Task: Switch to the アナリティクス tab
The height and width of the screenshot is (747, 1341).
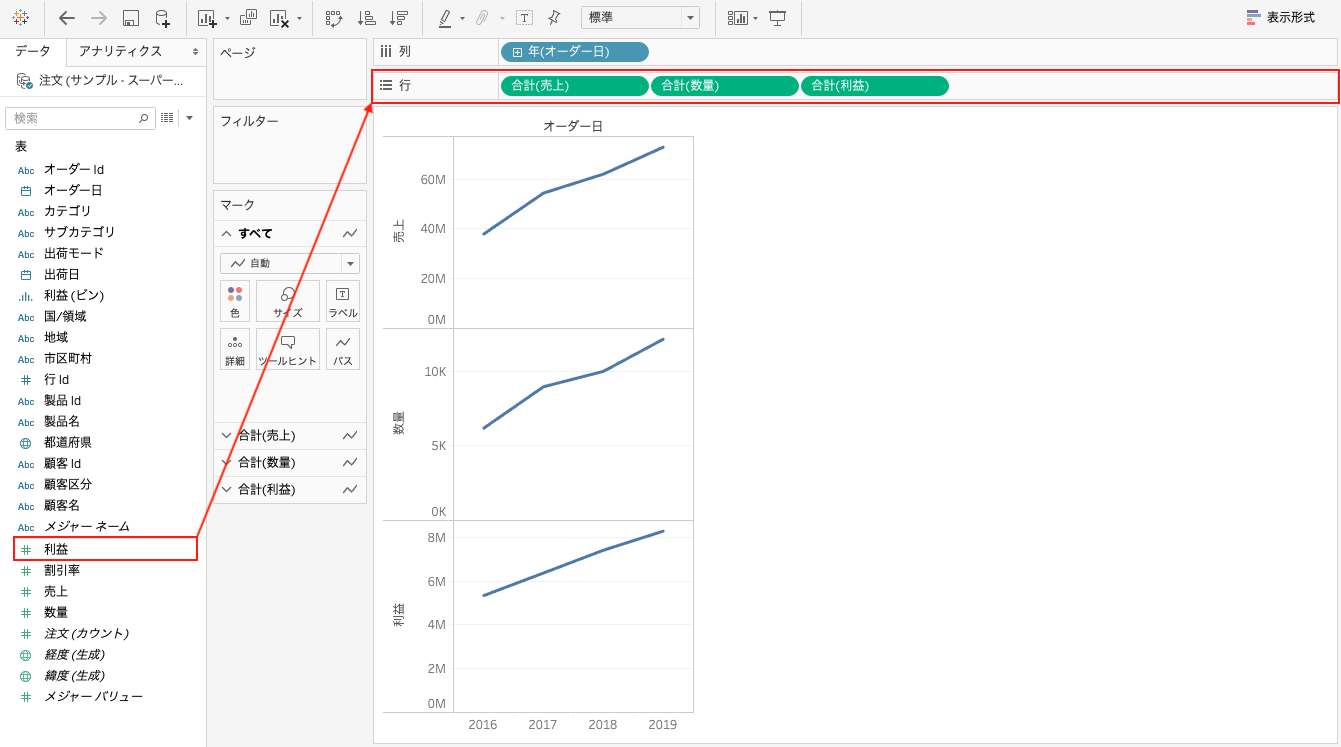Action: point(120,51)
